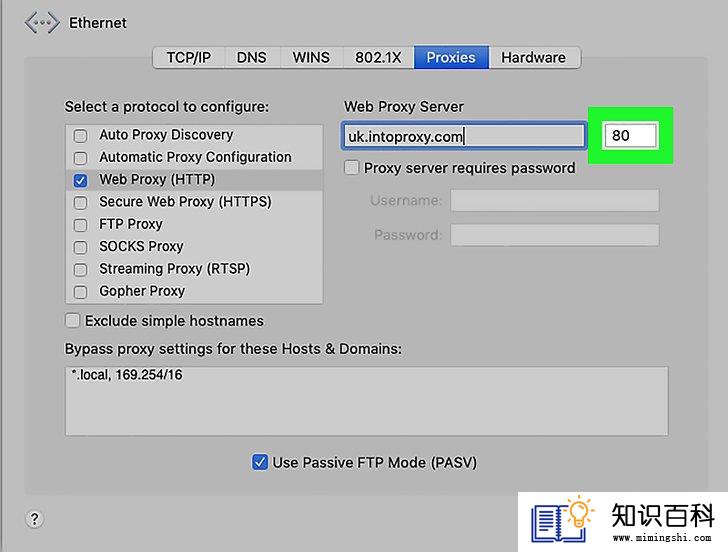Check Exclude simple hostnames
Screen dimensions: 728x552
[x=72, y=320]
